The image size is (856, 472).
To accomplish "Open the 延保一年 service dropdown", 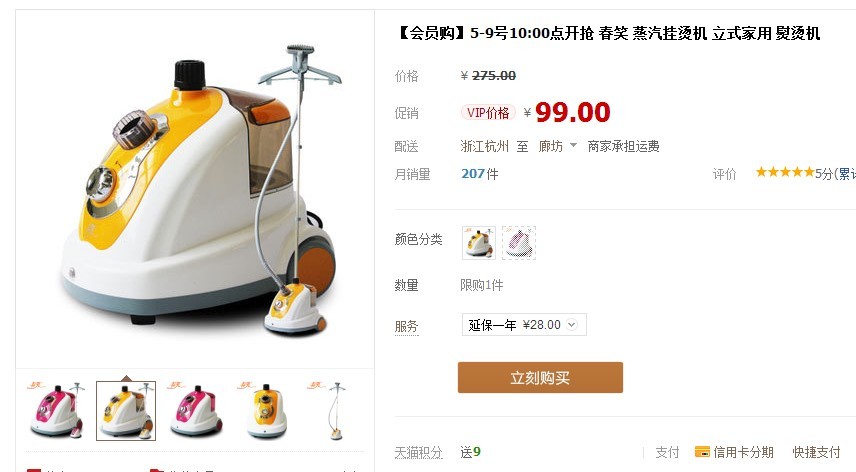I will pyautogui.click(x=524, y=325).
